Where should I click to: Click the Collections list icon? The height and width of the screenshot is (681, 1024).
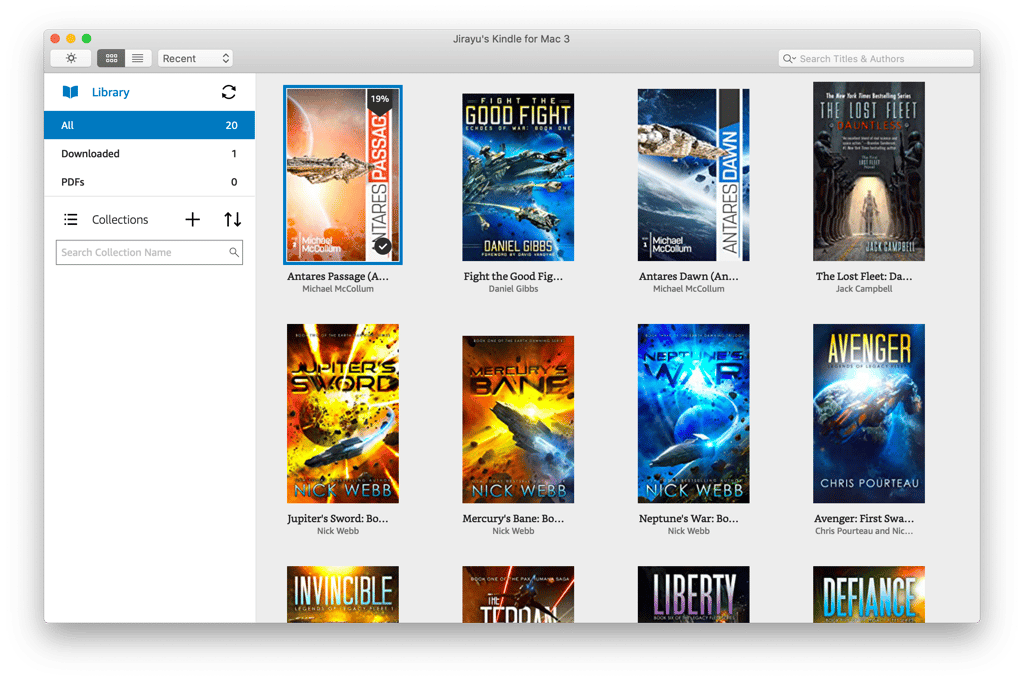pos(71,219)
